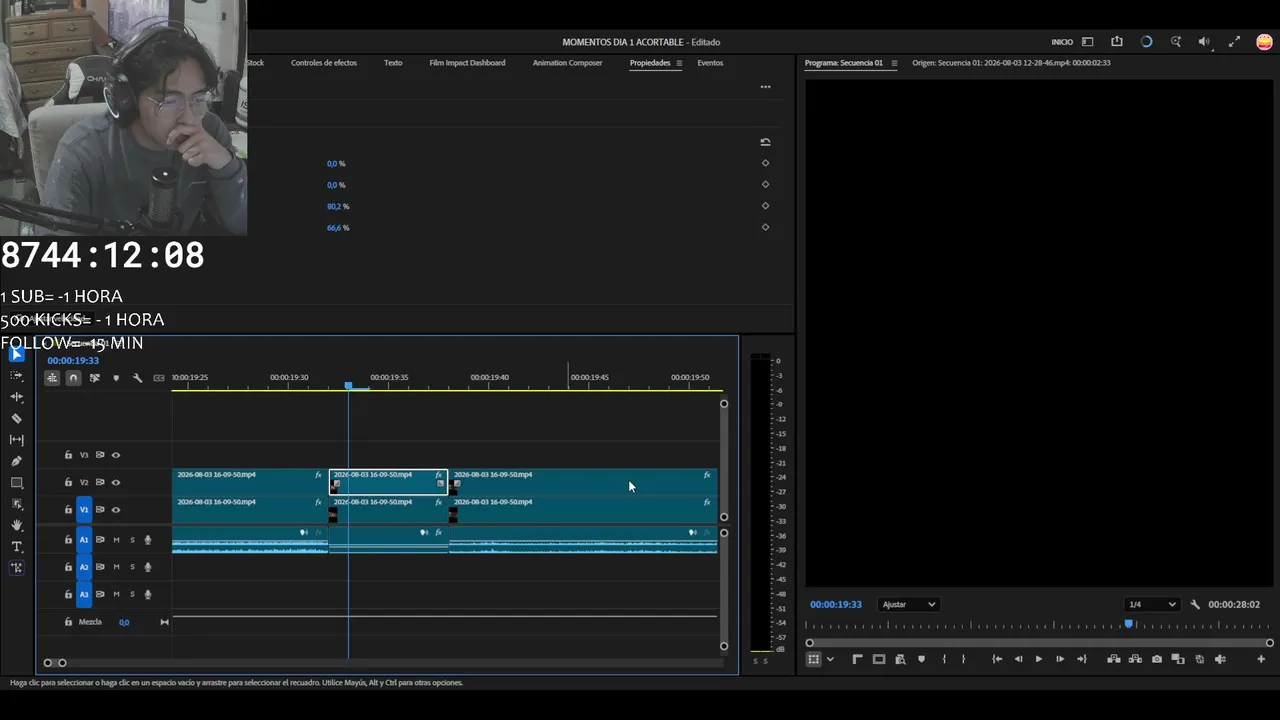1280x720 pixels.
Task: Step forward one frame in program monitor
Action: [1060, 659]
